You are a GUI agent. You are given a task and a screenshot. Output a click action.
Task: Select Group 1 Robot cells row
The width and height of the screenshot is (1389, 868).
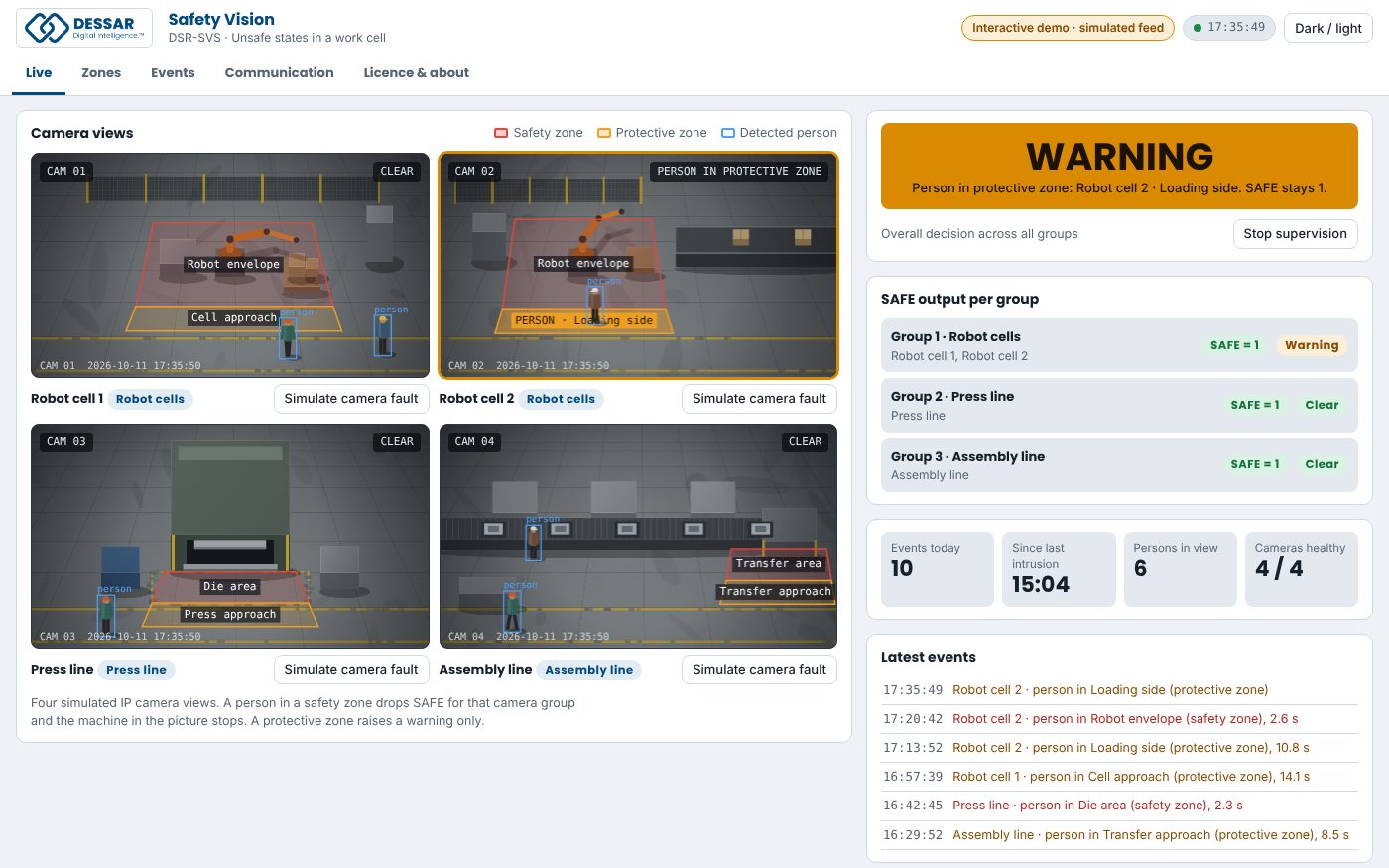(x=1119, y=345)
